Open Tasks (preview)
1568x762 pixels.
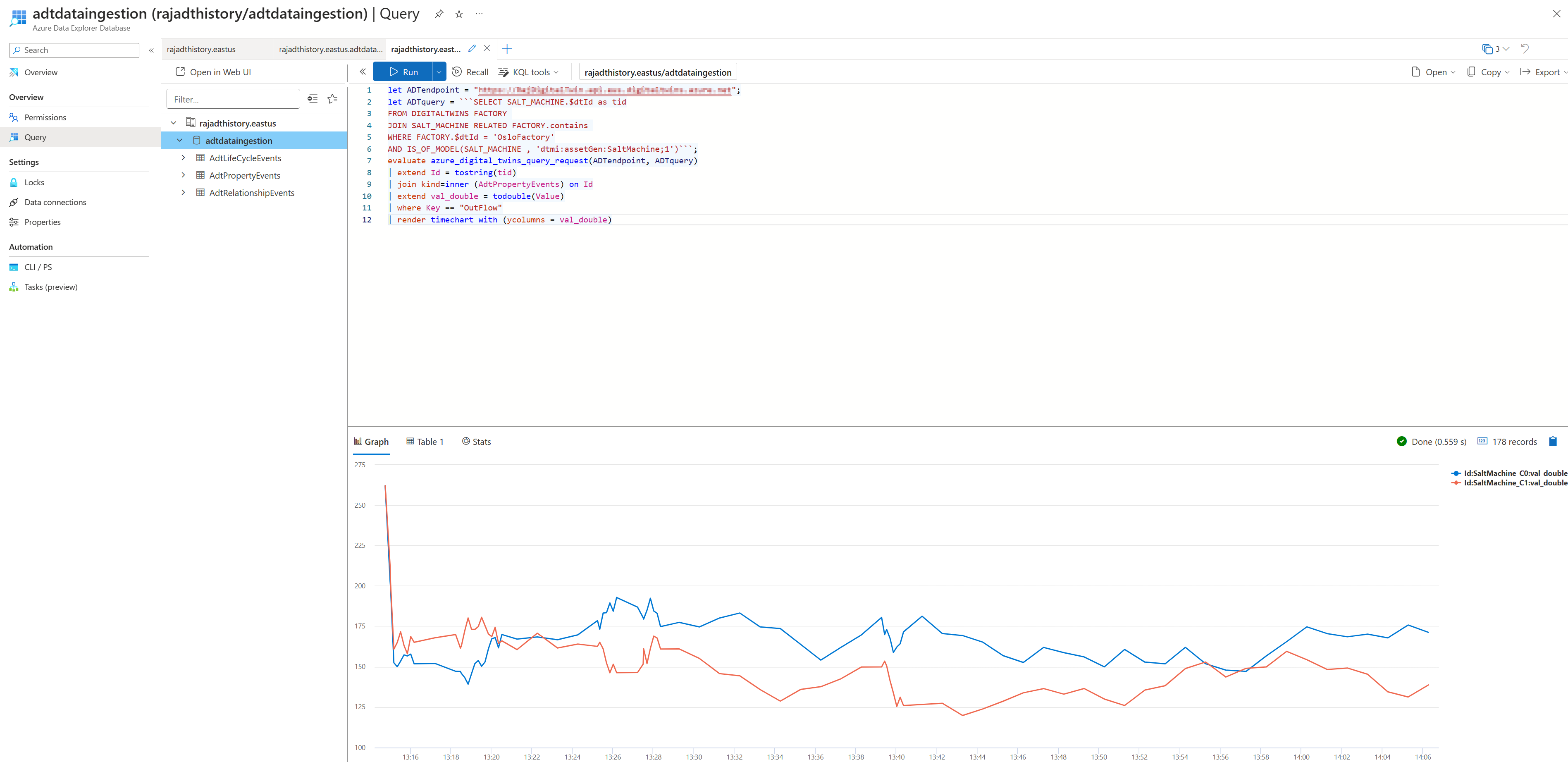[x=51, y=287]
